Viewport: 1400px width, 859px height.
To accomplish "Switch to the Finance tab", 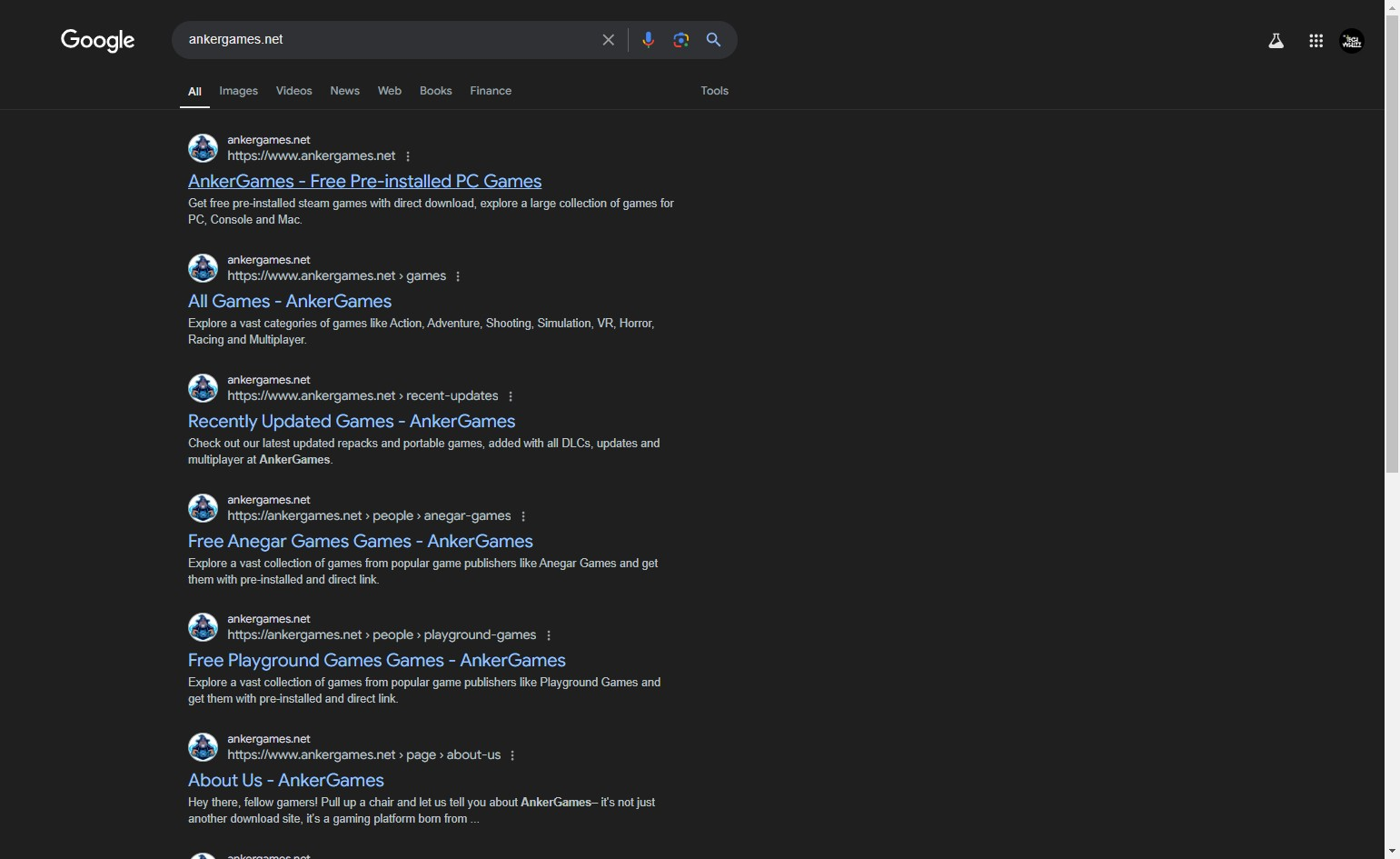I will point(491,91).
